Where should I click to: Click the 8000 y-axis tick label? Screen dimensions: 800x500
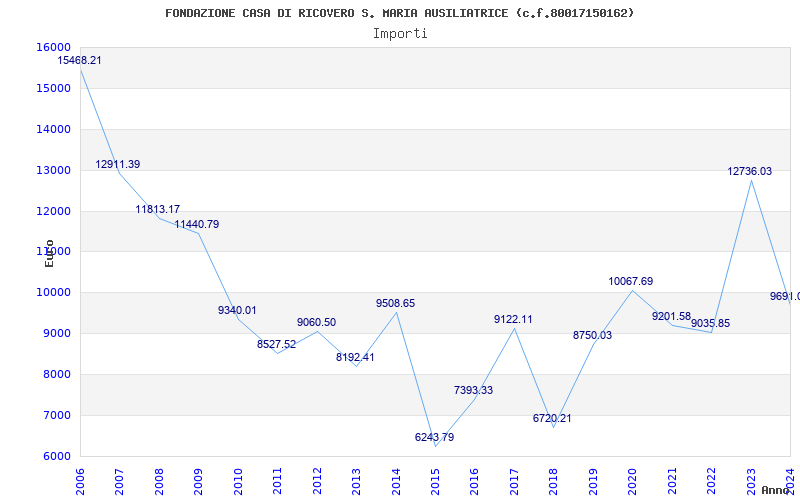click(x=57, y=374)
